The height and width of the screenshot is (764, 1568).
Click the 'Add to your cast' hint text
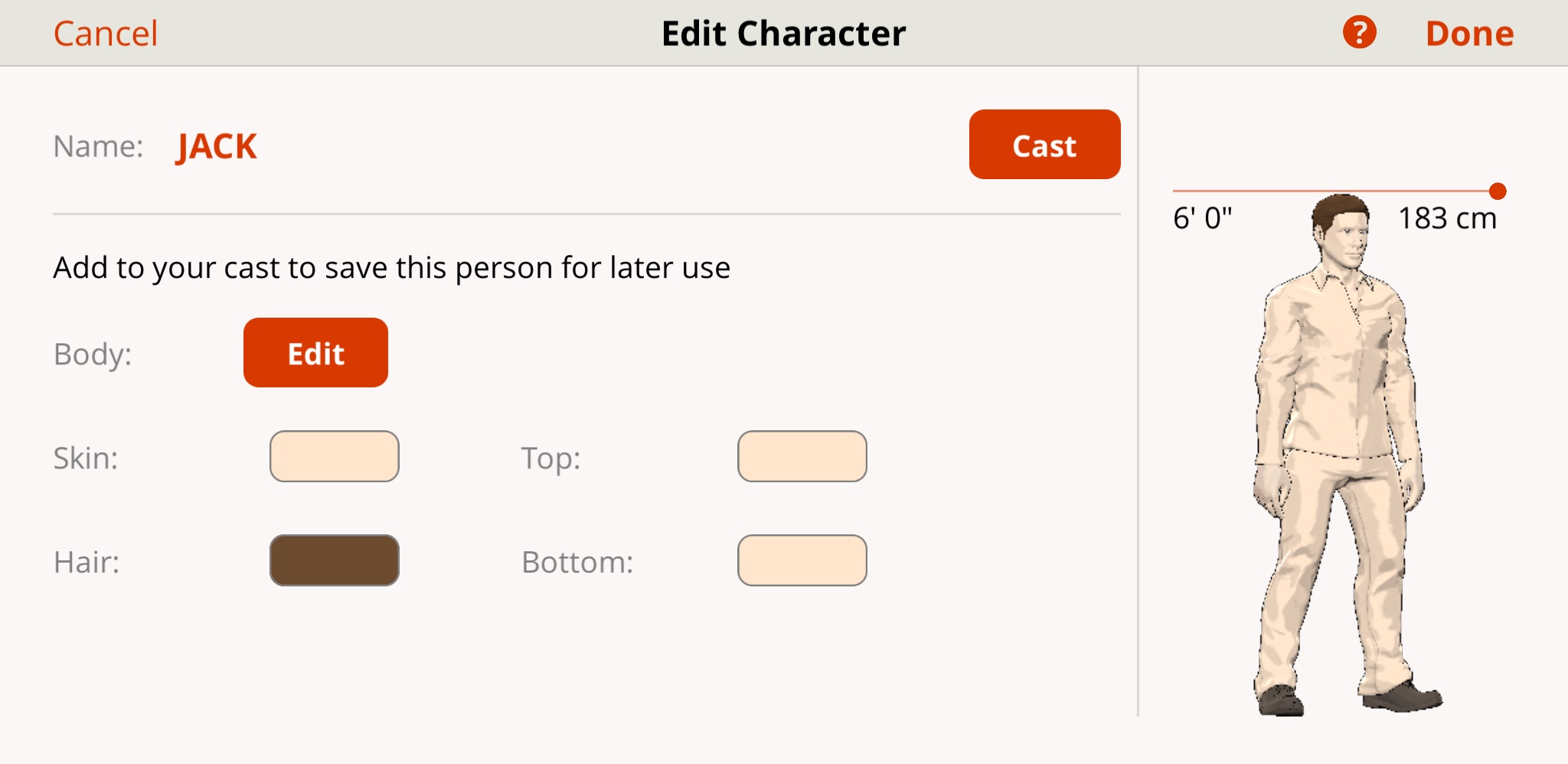point(391,268)
